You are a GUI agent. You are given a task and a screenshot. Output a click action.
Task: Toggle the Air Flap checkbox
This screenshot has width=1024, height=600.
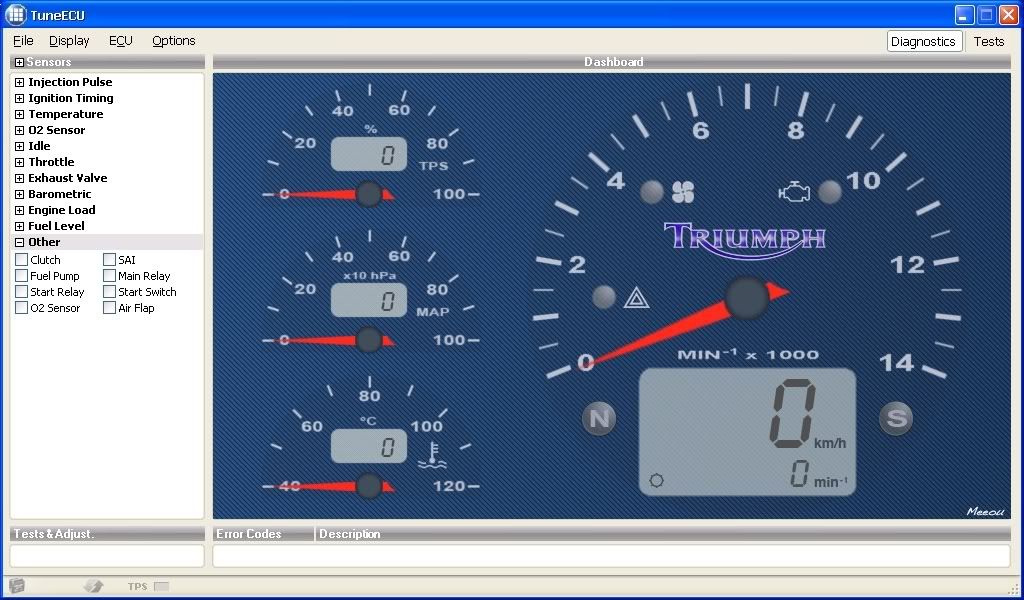[x=110, y=308]
